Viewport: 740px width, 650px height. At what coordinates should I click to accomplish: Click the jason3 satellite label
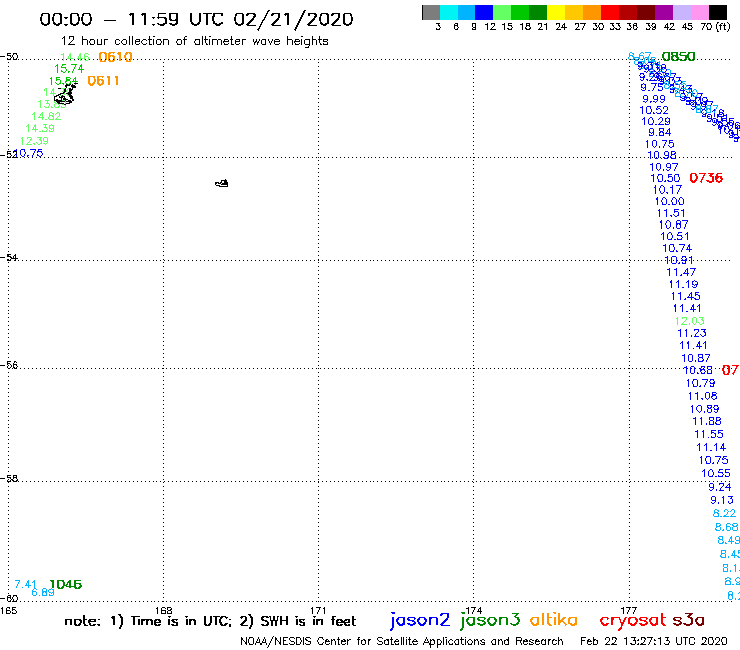tap(490, 620)
